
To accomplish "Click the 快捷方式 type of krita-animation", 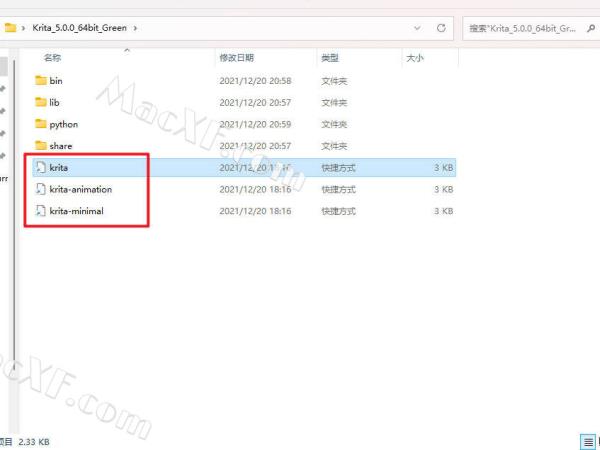I will pos(338,189).
